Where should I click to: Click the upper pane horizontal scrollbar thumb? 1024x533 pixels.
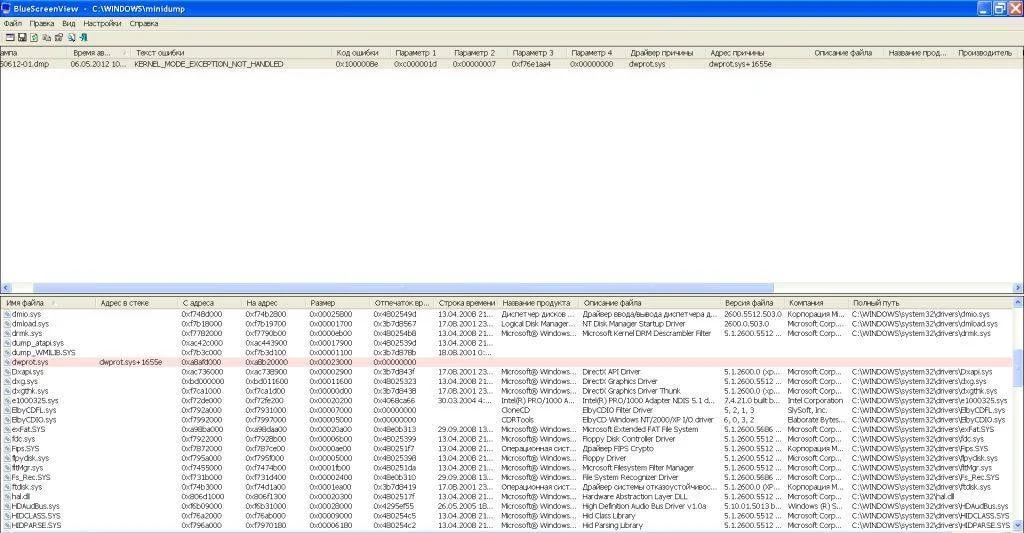click(x=403, y=287)
